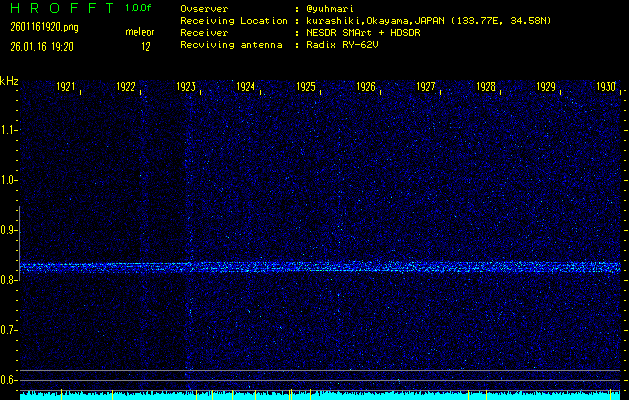Screen dimensions: 629x400
Task: Click the 0.7 kHz axis label
Action: 9,330
